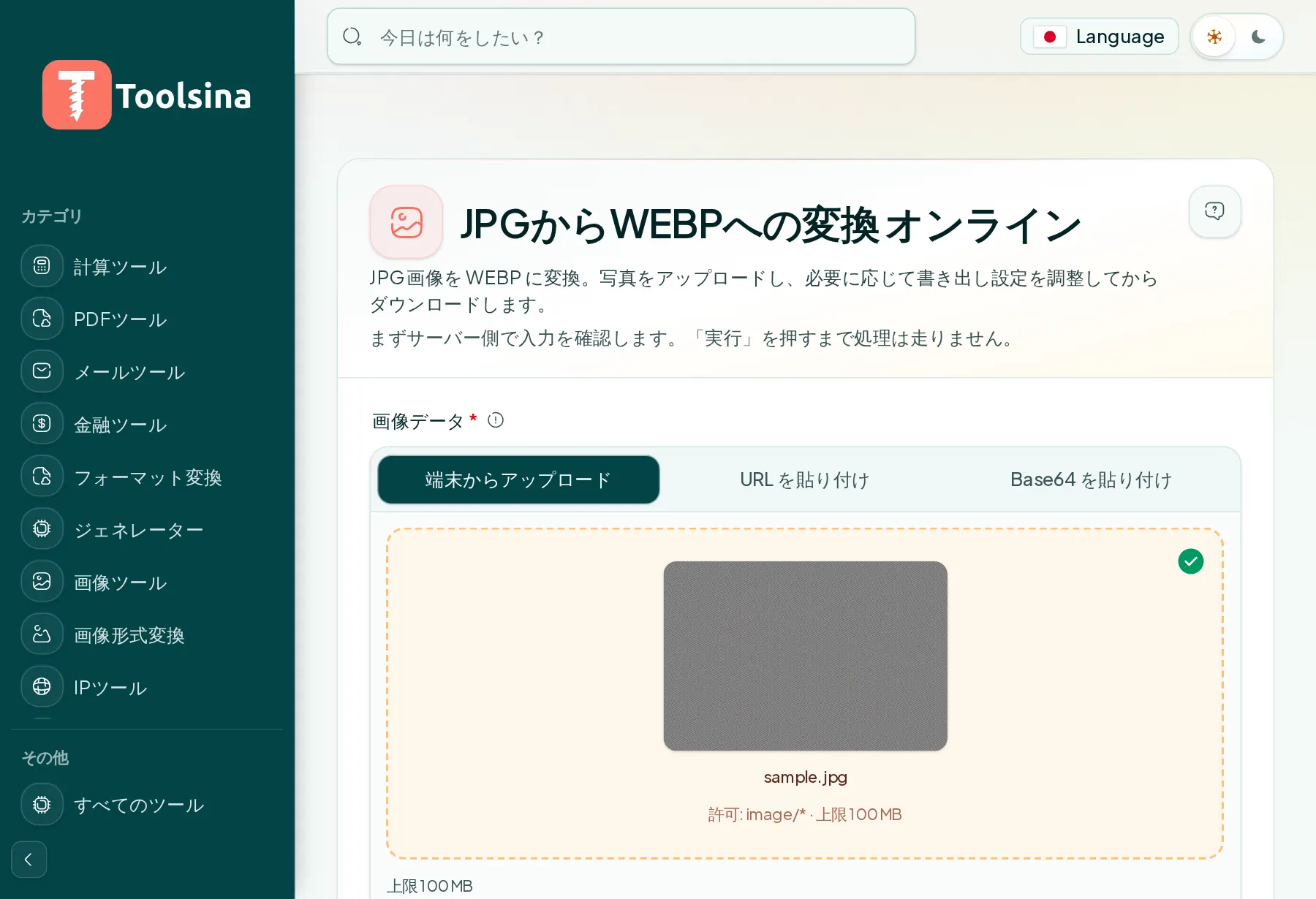Click the 許可: image/* · 上限 100 MB text
Screen dimensions: 1316x899
click(x=805, y=814)
